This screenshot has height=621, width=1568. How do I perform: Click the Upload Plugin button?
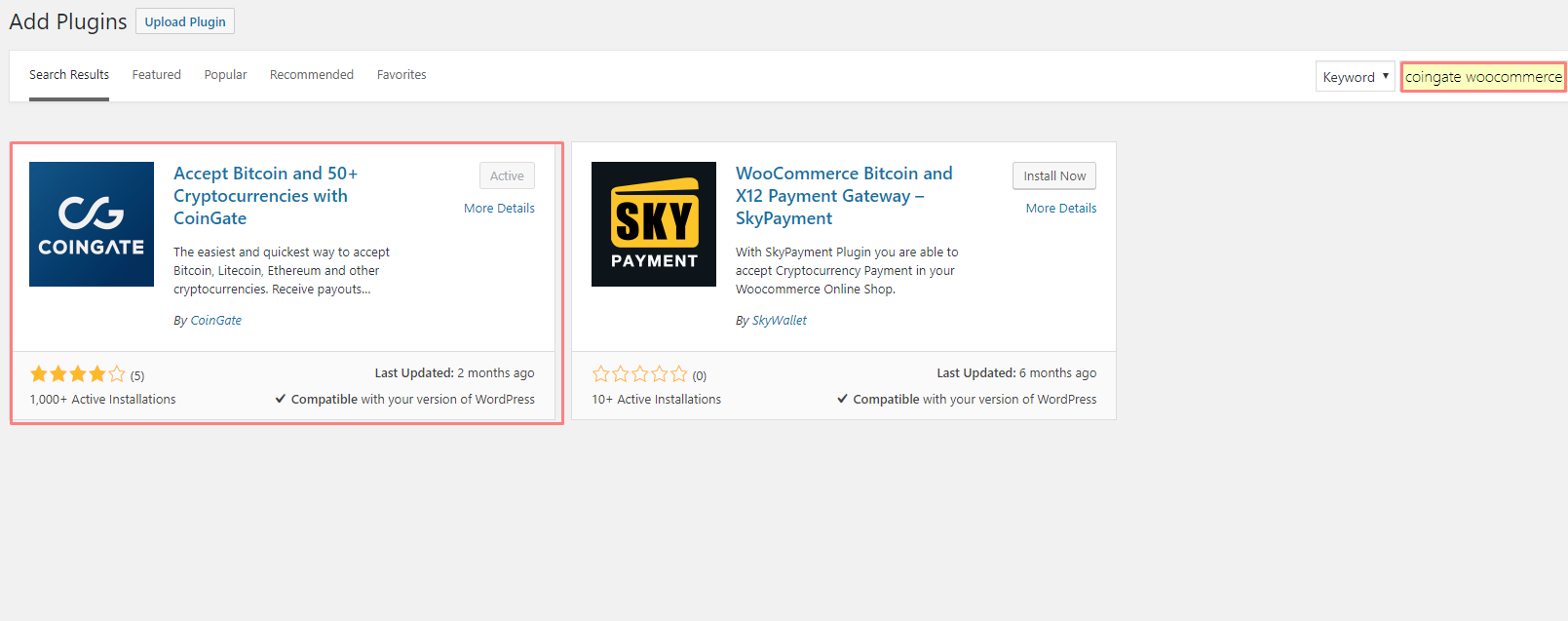pos(185,21)
